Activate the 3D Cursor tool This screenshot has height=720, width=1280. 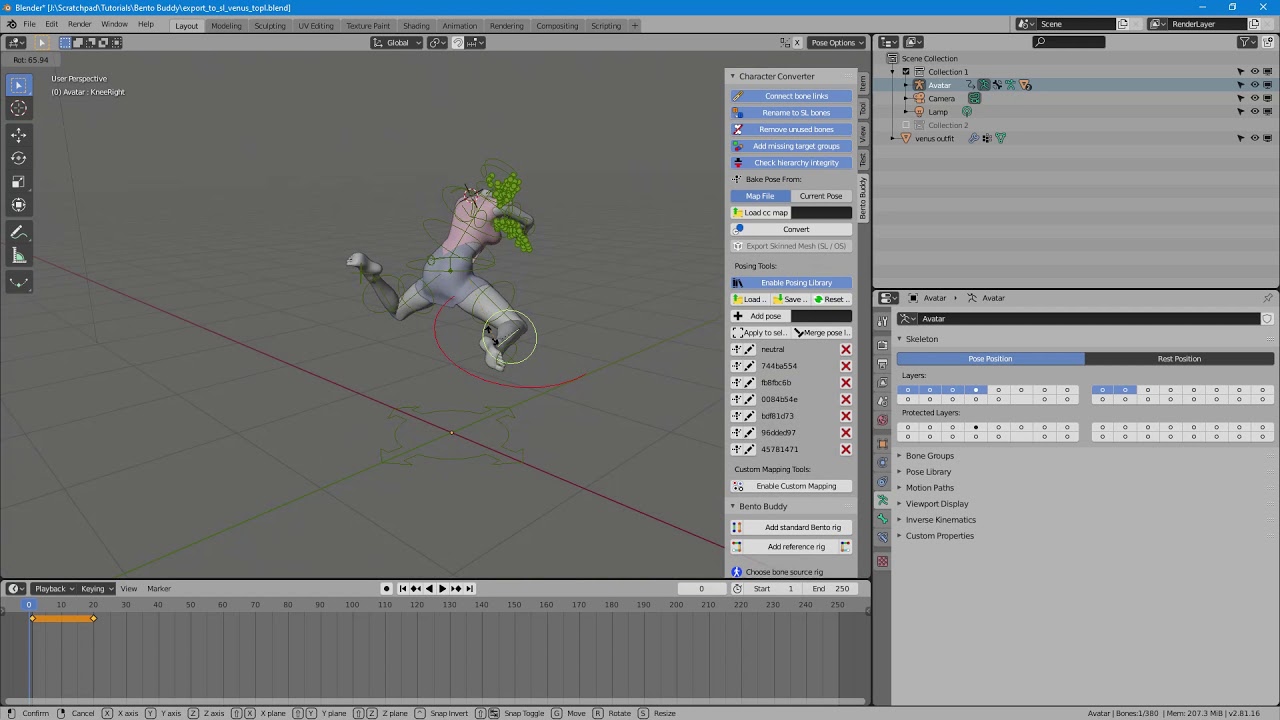click(x=19, y=109)
